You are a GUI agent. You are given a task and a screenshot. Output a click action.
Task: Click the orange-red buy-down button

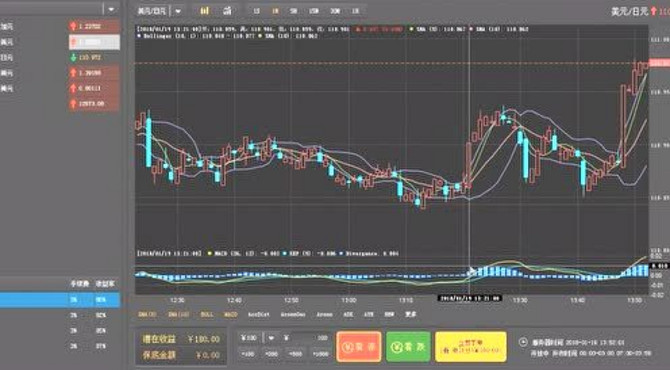[x=359, y=347]
